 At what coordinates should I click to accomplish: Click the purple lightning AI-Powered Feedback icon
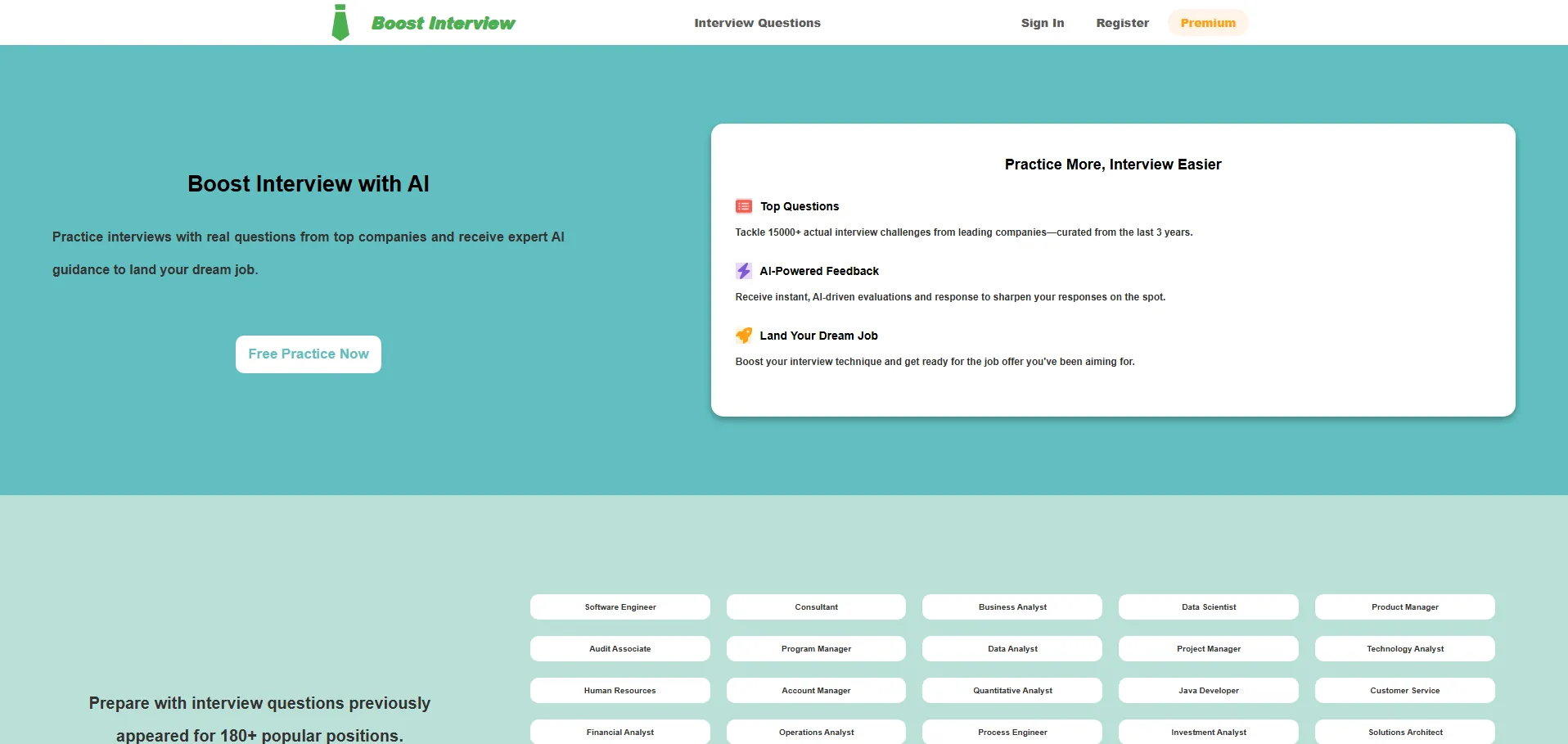tap(743, 271)
